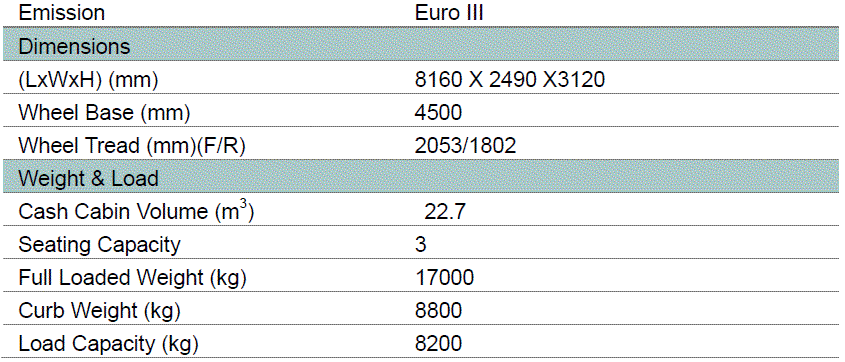This screenshot has height=362, width=845.
Task: Select the Curb Weight (kg) label
Action: tap(99, 311)
